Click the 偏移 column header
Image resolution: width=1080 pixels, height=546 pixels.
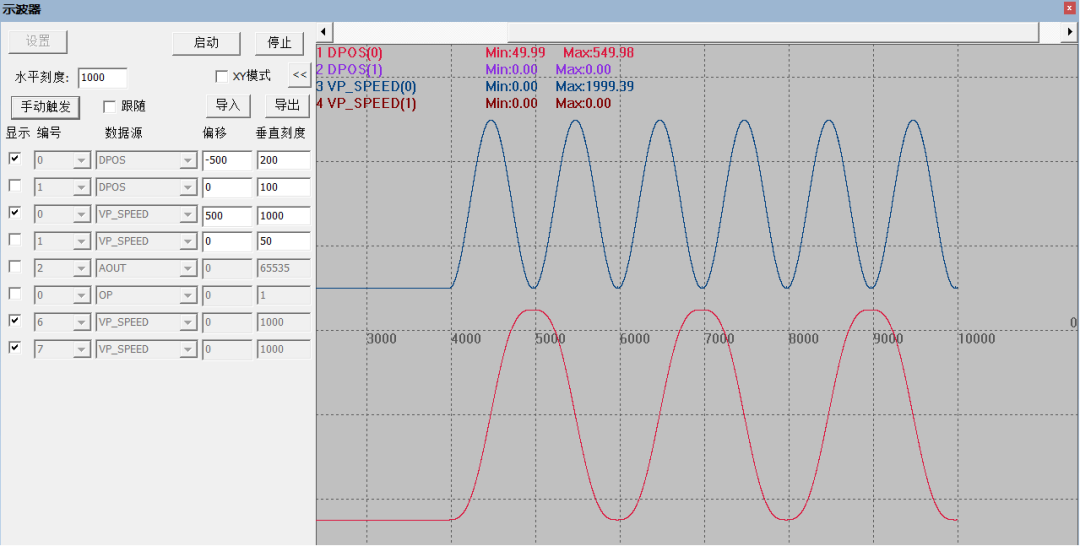[x=214, y=134]
